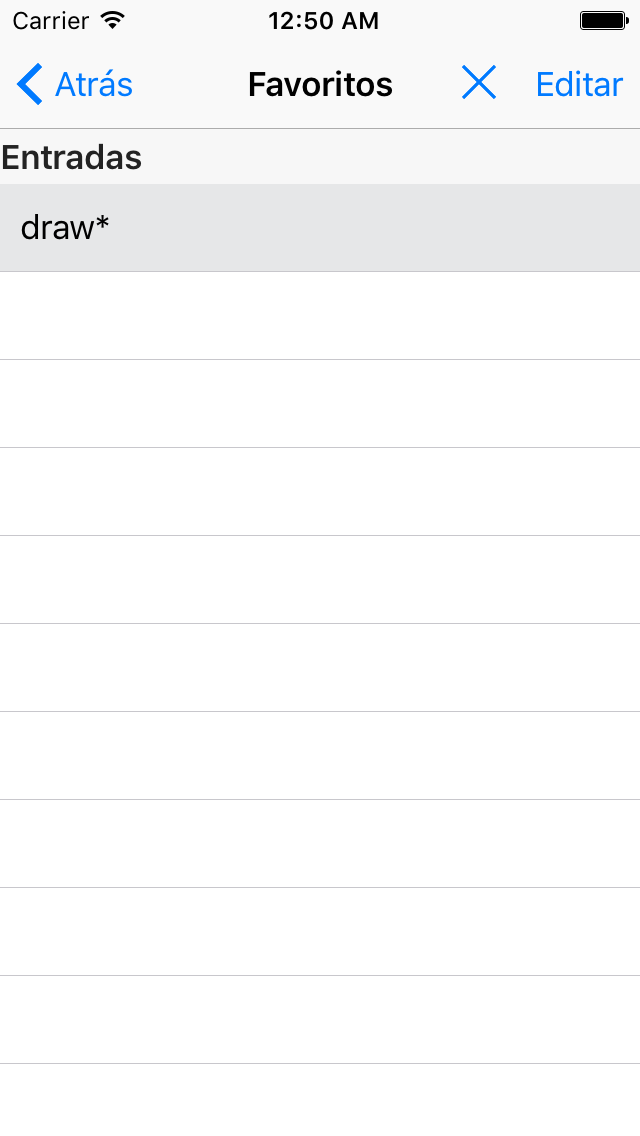
Task: Tap the 12:50 AM clock
Action: click(323, 21)
